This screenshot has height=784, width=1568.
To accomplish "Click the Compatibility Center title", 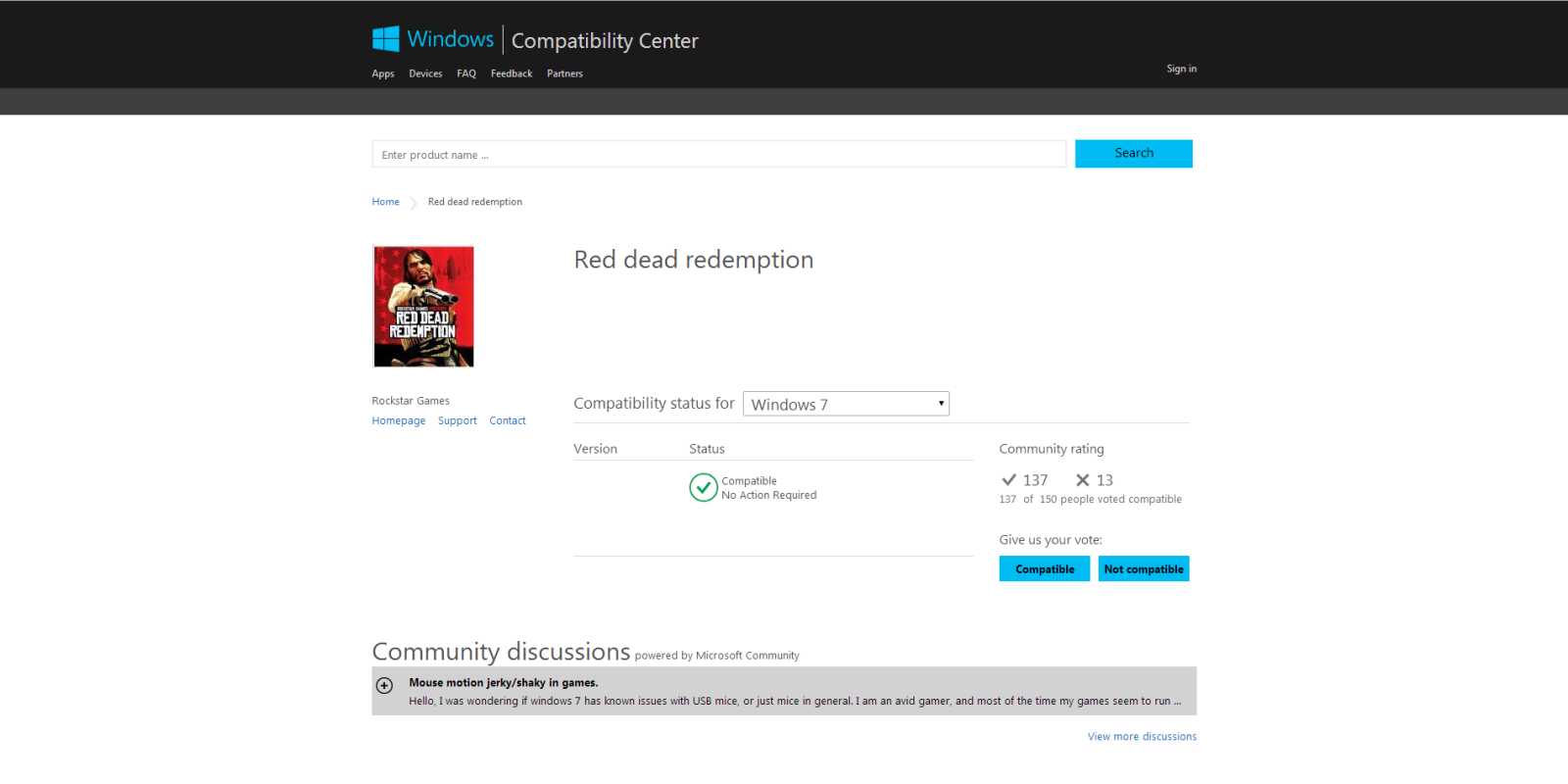I will 605,41.
